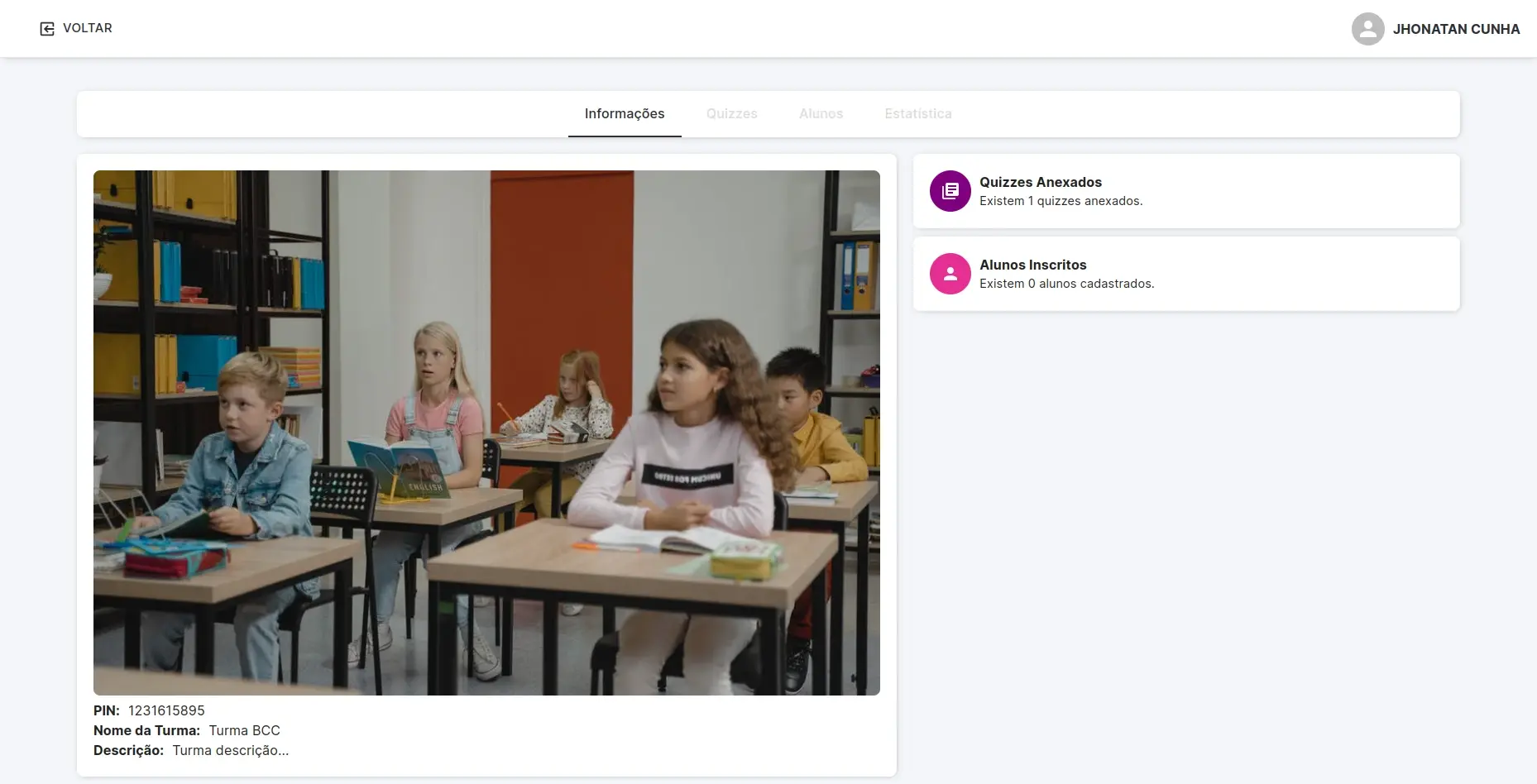Click the 'Nome da Turma:' label
The image size is (1537, 784).
click(x=146, y=730)
